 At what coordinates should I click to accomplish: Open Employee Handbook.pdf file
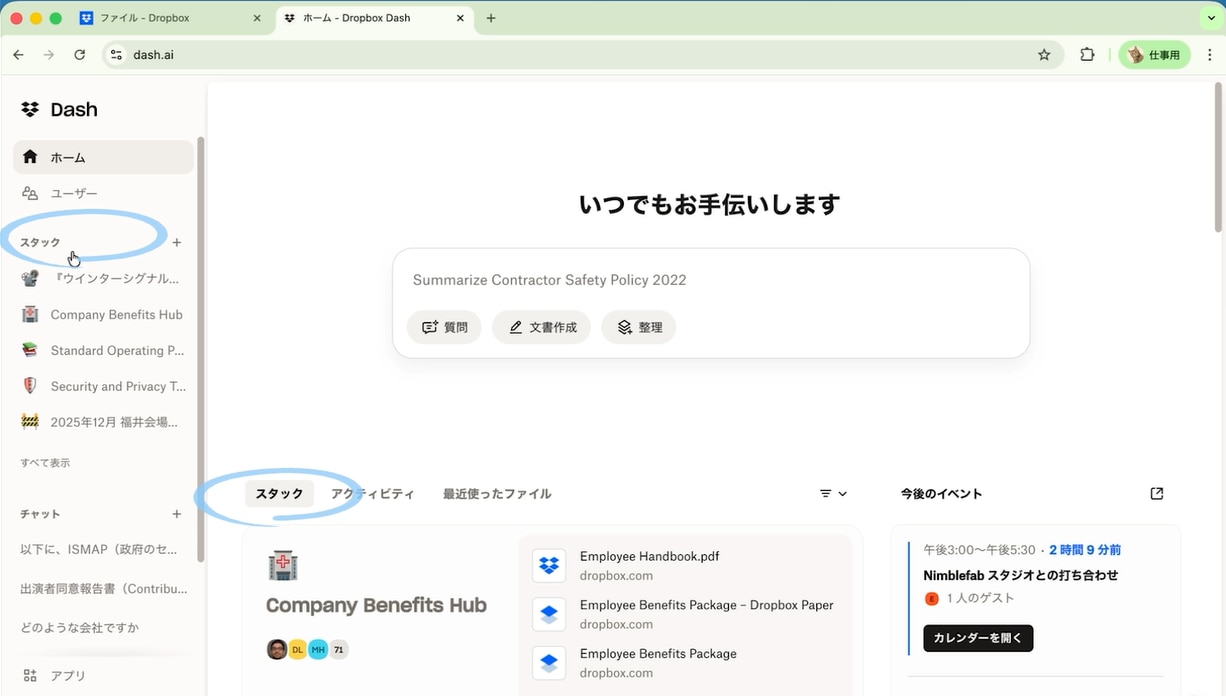(649, 557)
